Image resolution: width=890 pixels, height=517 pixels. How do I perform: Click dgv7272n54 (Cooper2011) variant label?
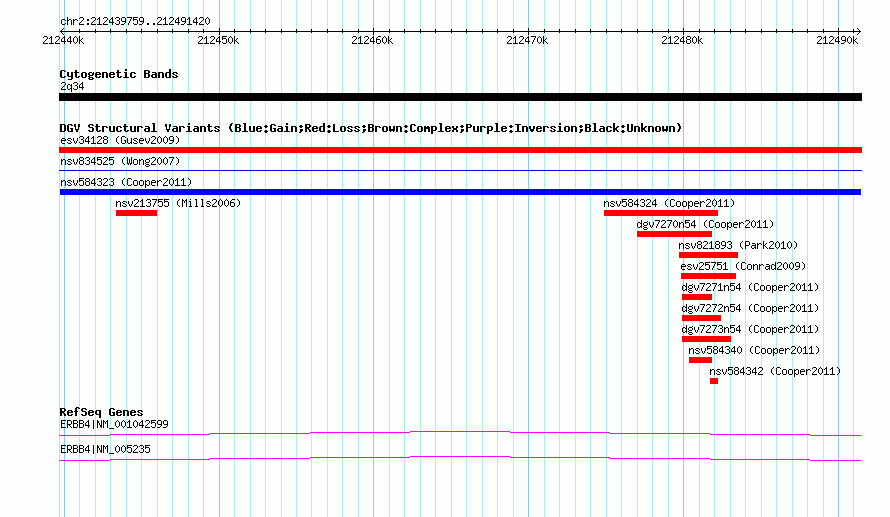[750, 308]
